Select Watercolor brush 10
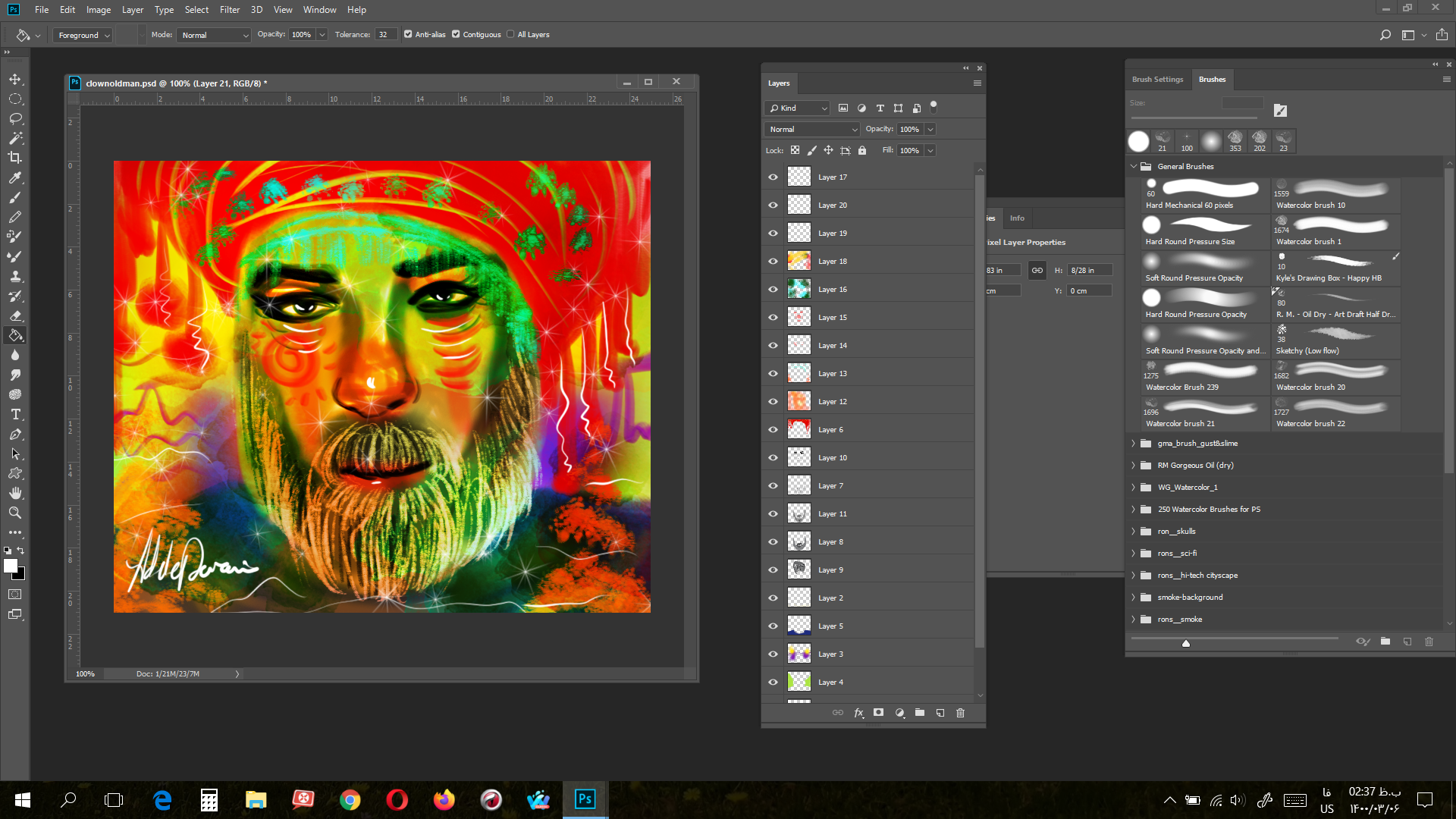The height and width of the screenshot is (819, 1456). click(1335, 195)
